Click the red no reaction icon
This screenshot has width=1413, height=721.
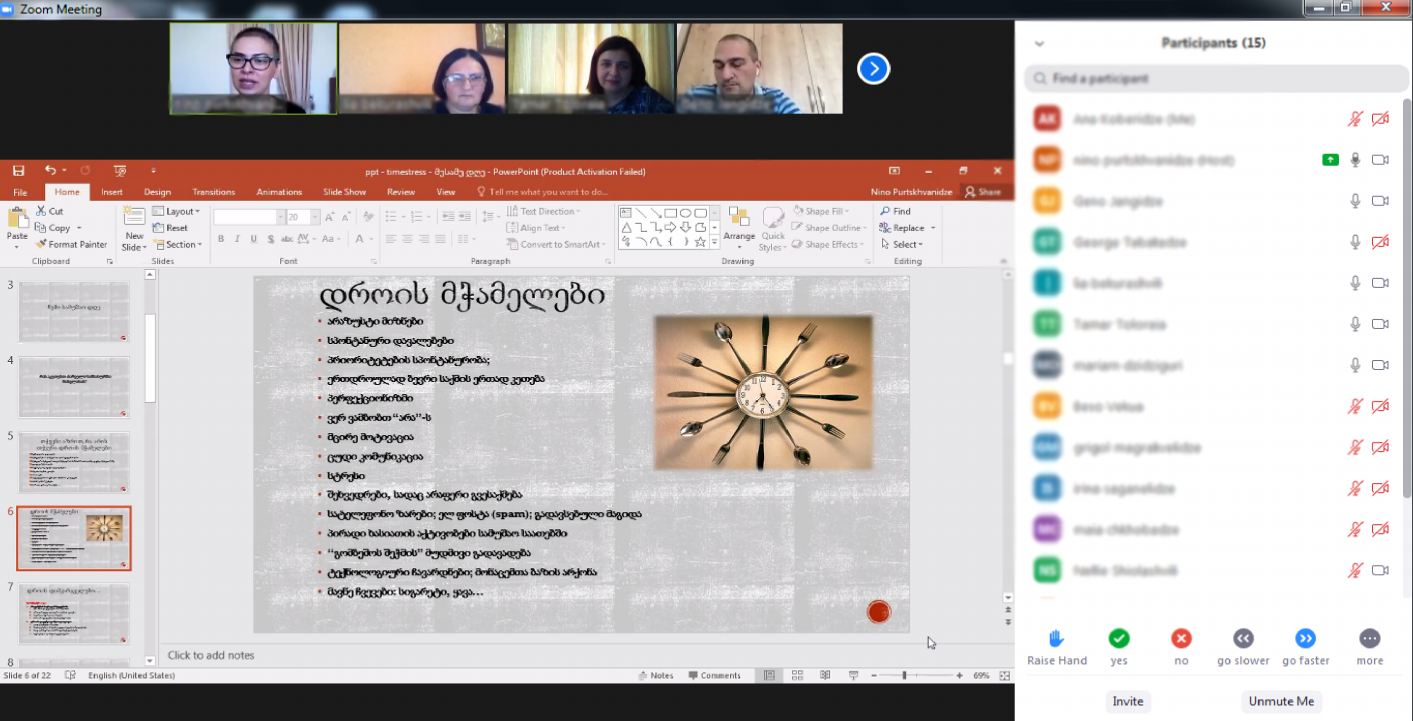(x=1182, y=638)
